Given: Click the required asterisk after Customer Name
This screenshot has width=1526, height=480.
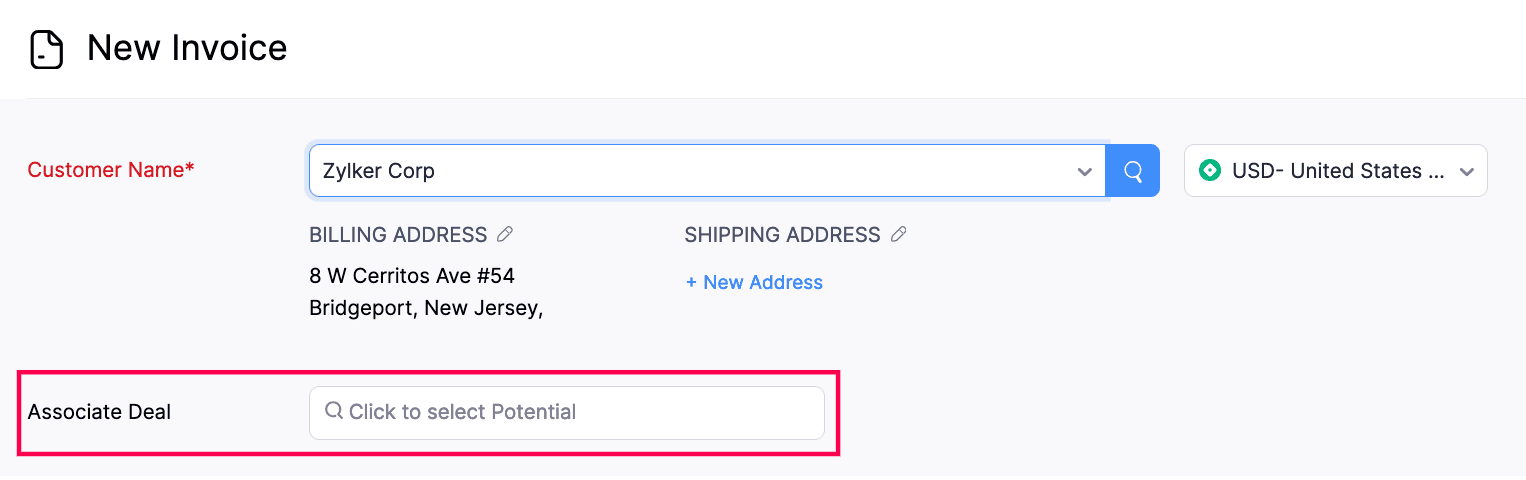Looking at the screenshot, I should (190, 168).
